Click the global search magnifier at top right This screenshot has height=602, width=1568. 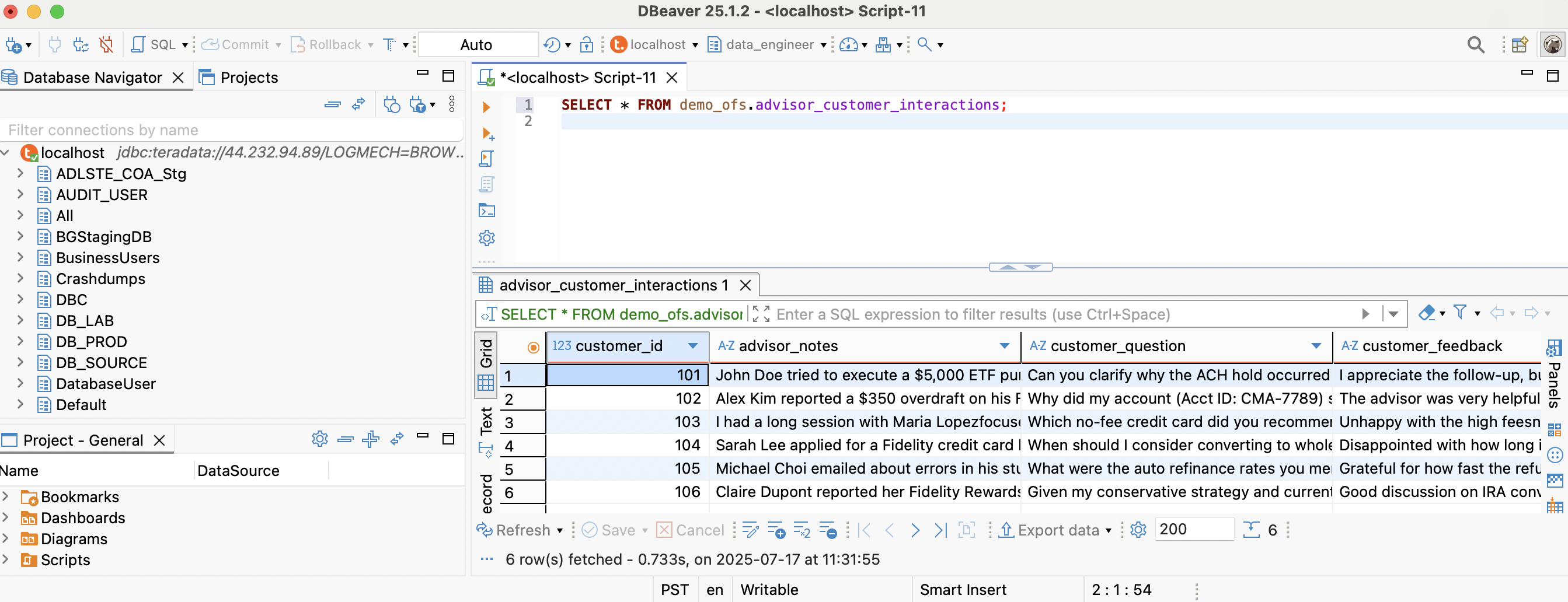tap(1476, 45)
